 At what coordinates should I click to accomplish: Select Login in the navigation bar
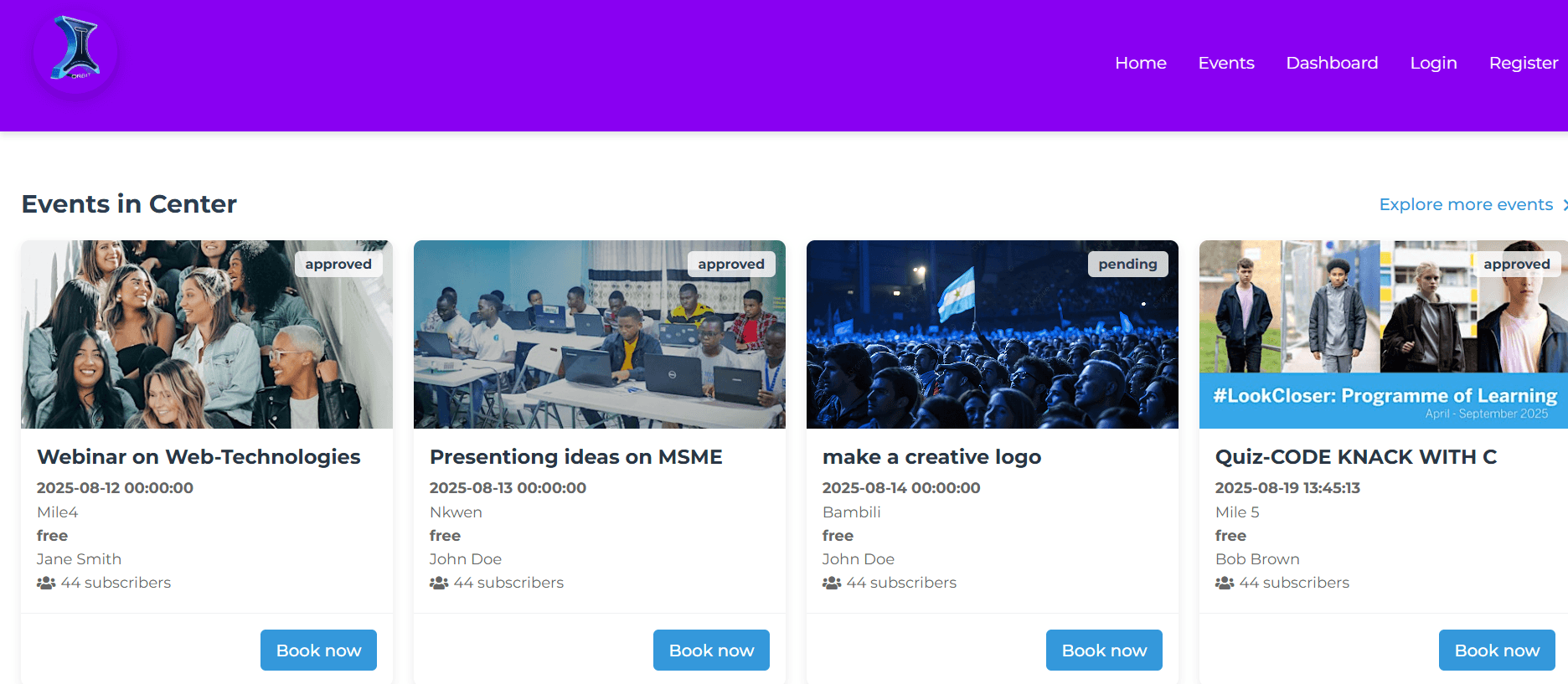(1433, 63)
